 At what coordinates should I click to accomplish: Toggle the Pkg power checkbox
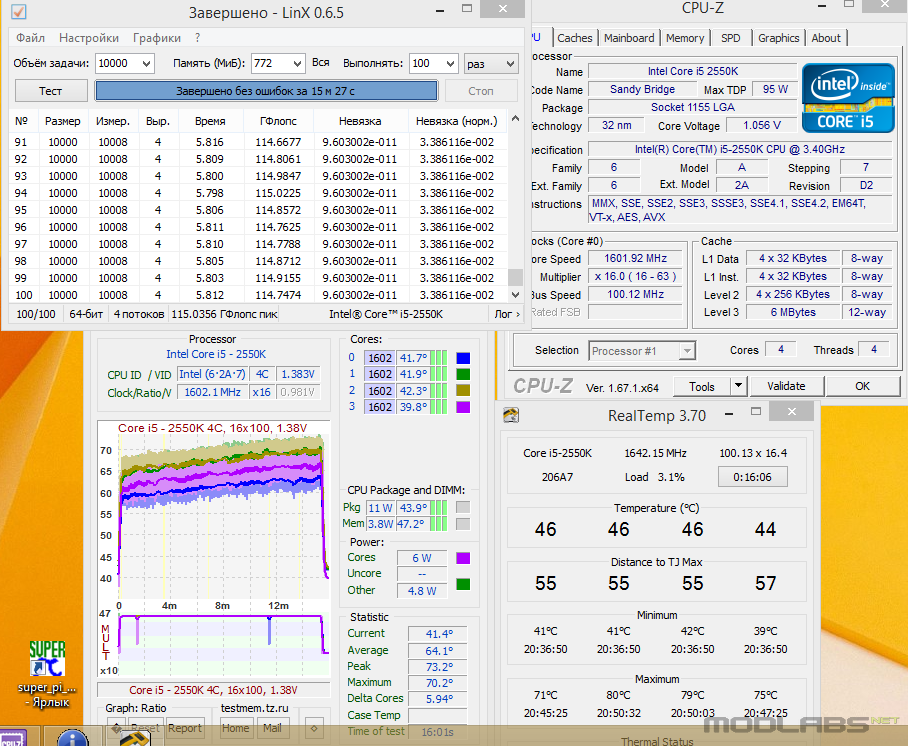pos(463,507)
